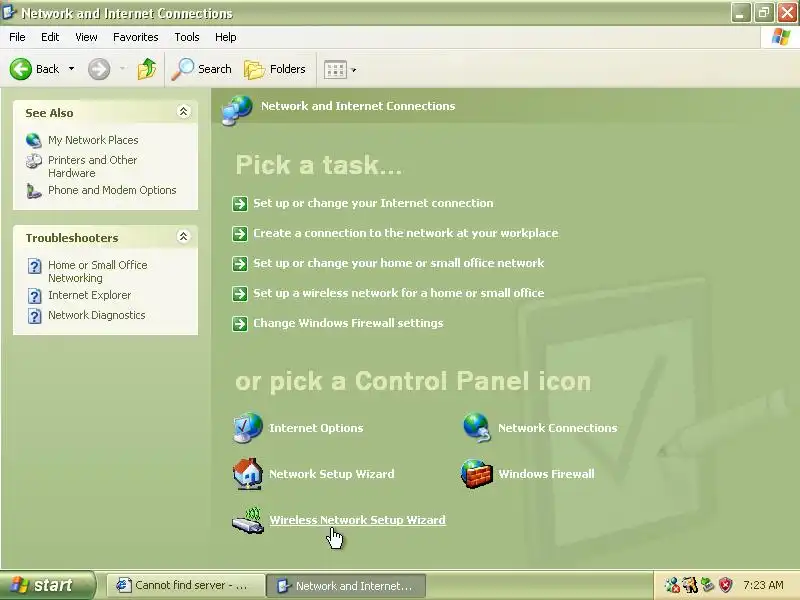Open Home or Small Office Networking troubleshooter

point(97,271)
